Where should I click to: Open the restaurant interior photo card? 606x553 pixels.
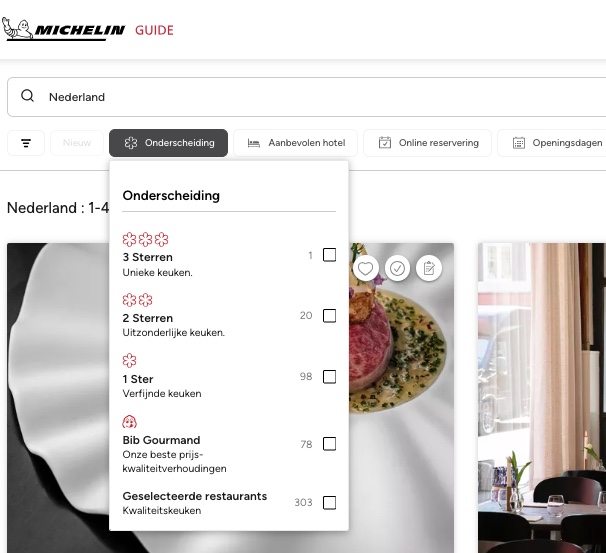tap(542, 398)
